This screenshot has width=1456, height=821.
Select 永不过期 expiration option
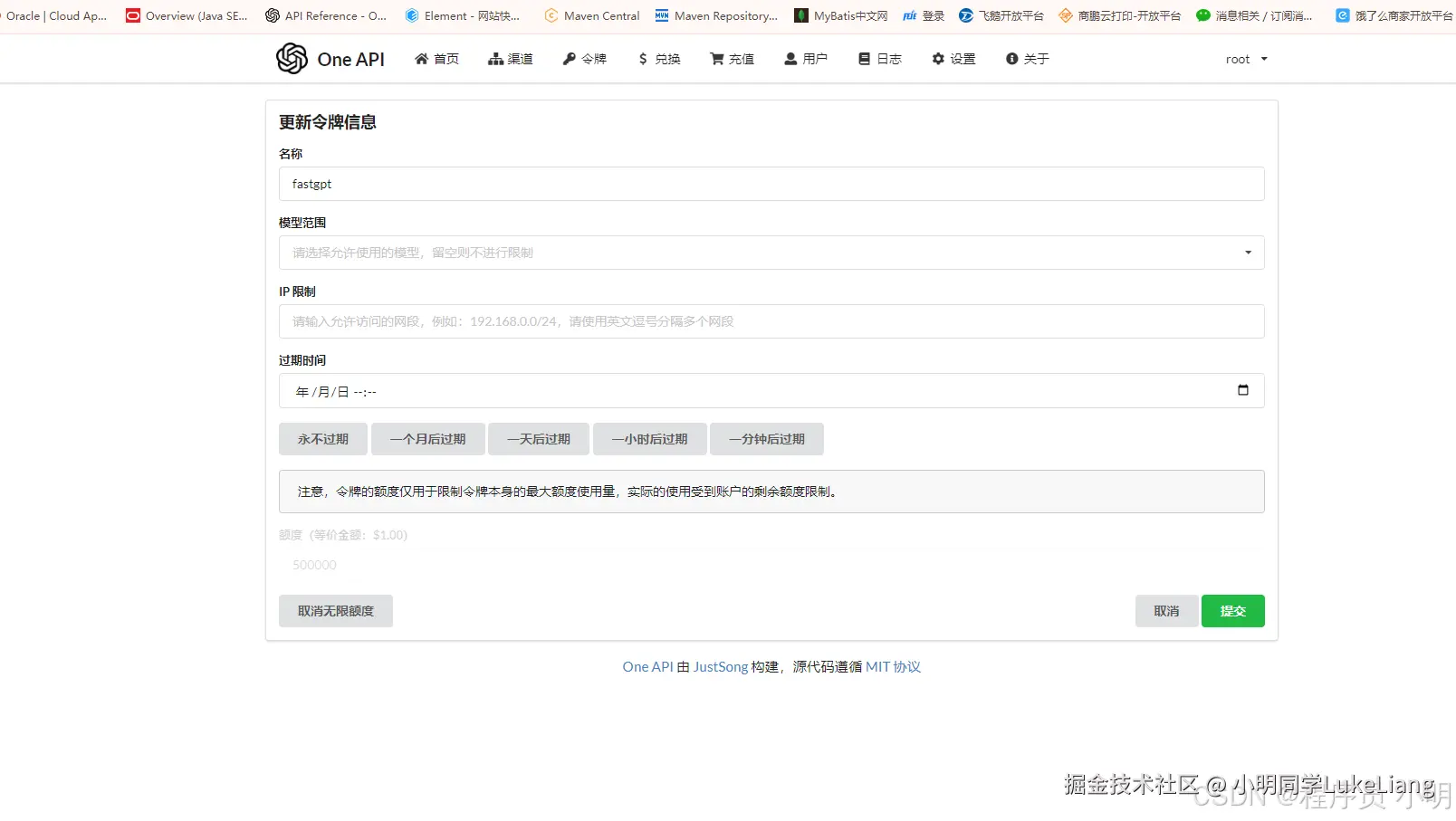click(322, 438)
